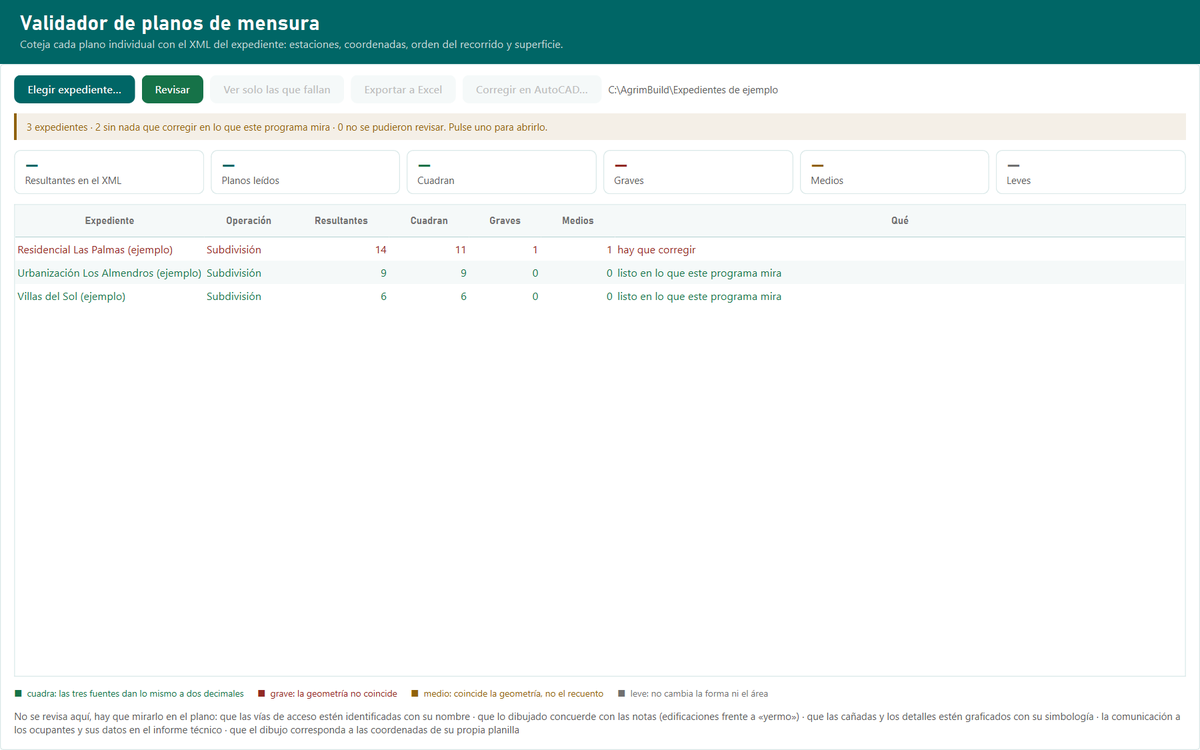The image size is (1200, 750).
Task: Select the Resultantes en el XML card
Action: pyautogui.click(x=109, y=172)
